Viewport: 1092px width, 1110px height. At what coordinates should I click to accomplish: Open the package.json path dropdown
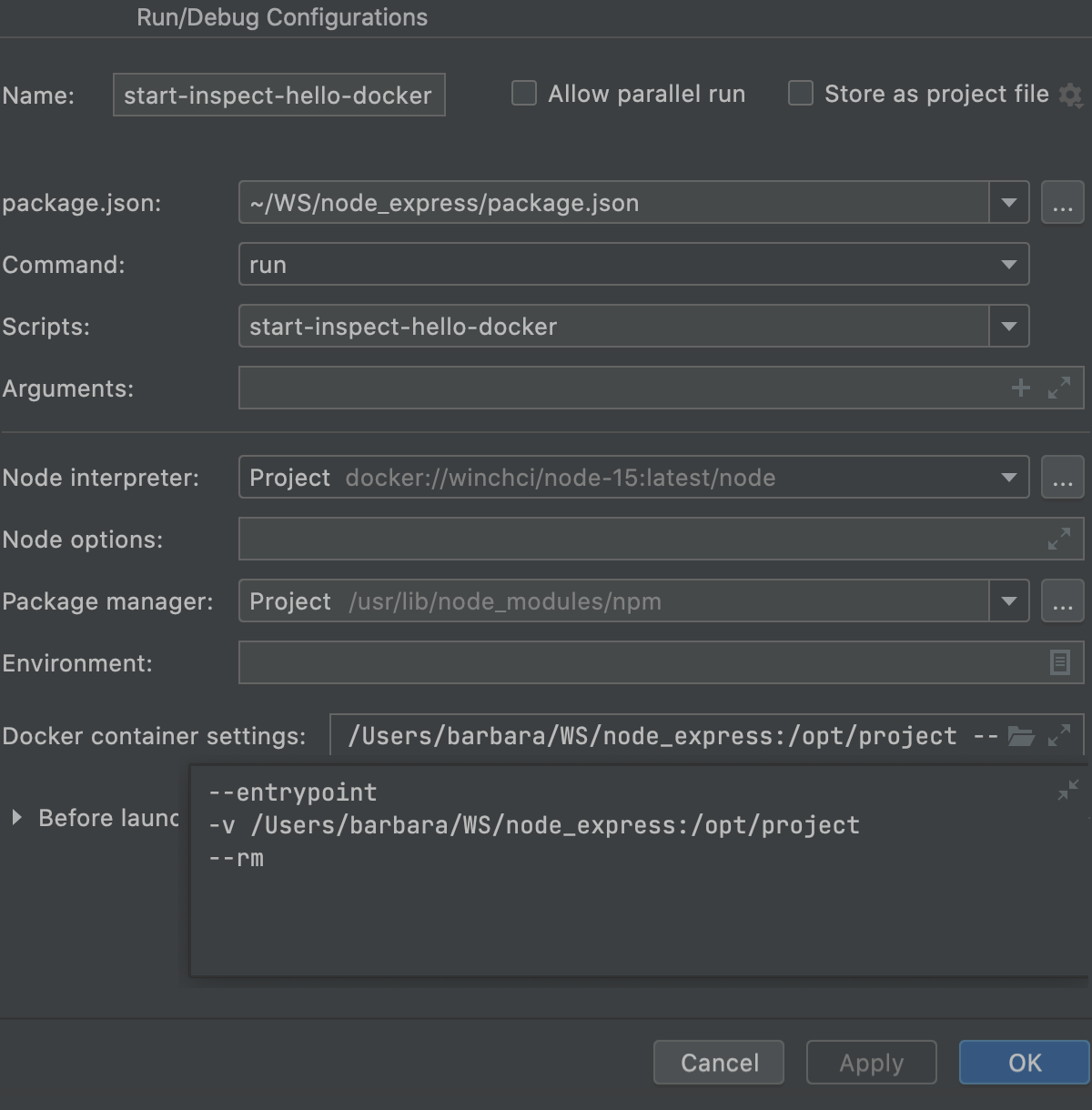[x=1006, y=202]
